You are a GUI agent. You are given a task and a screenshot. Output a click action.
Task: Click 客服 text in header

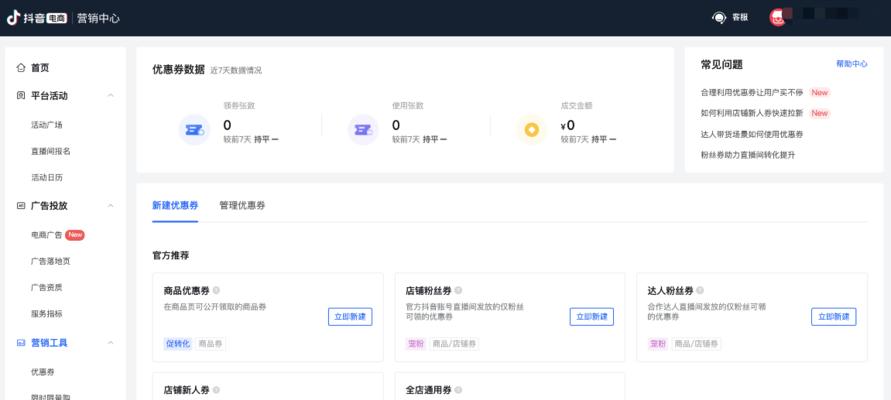pyautogui.click(x=740, y=18)
